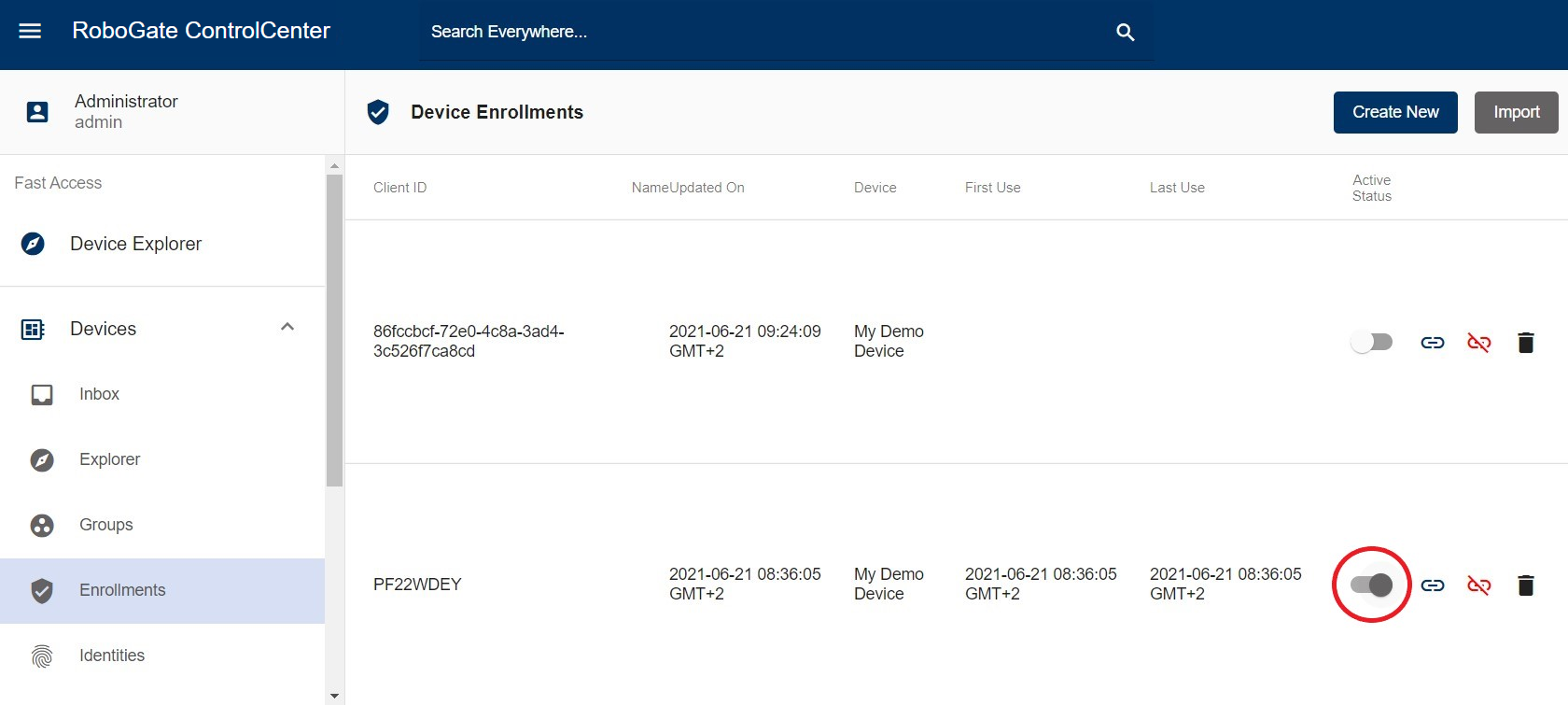The width and height of the screenshot is (1568, 705).
Task: Click the sidebar scroll down arrow
Action: click(335, 696)
